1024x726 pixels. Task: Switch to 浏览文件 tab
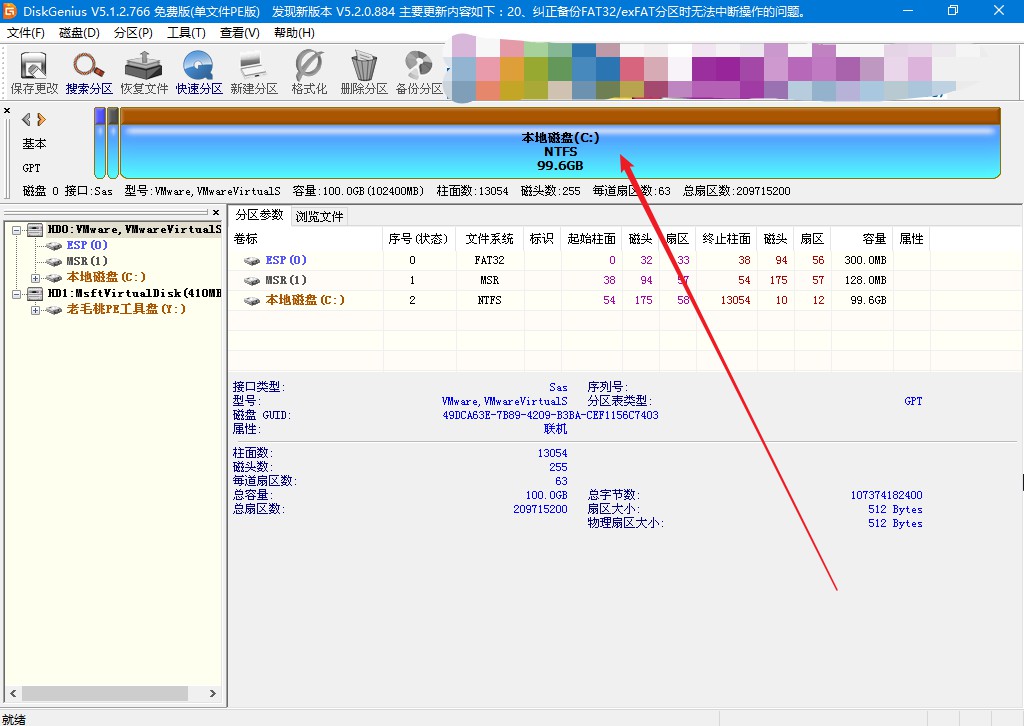coord(319,216)
